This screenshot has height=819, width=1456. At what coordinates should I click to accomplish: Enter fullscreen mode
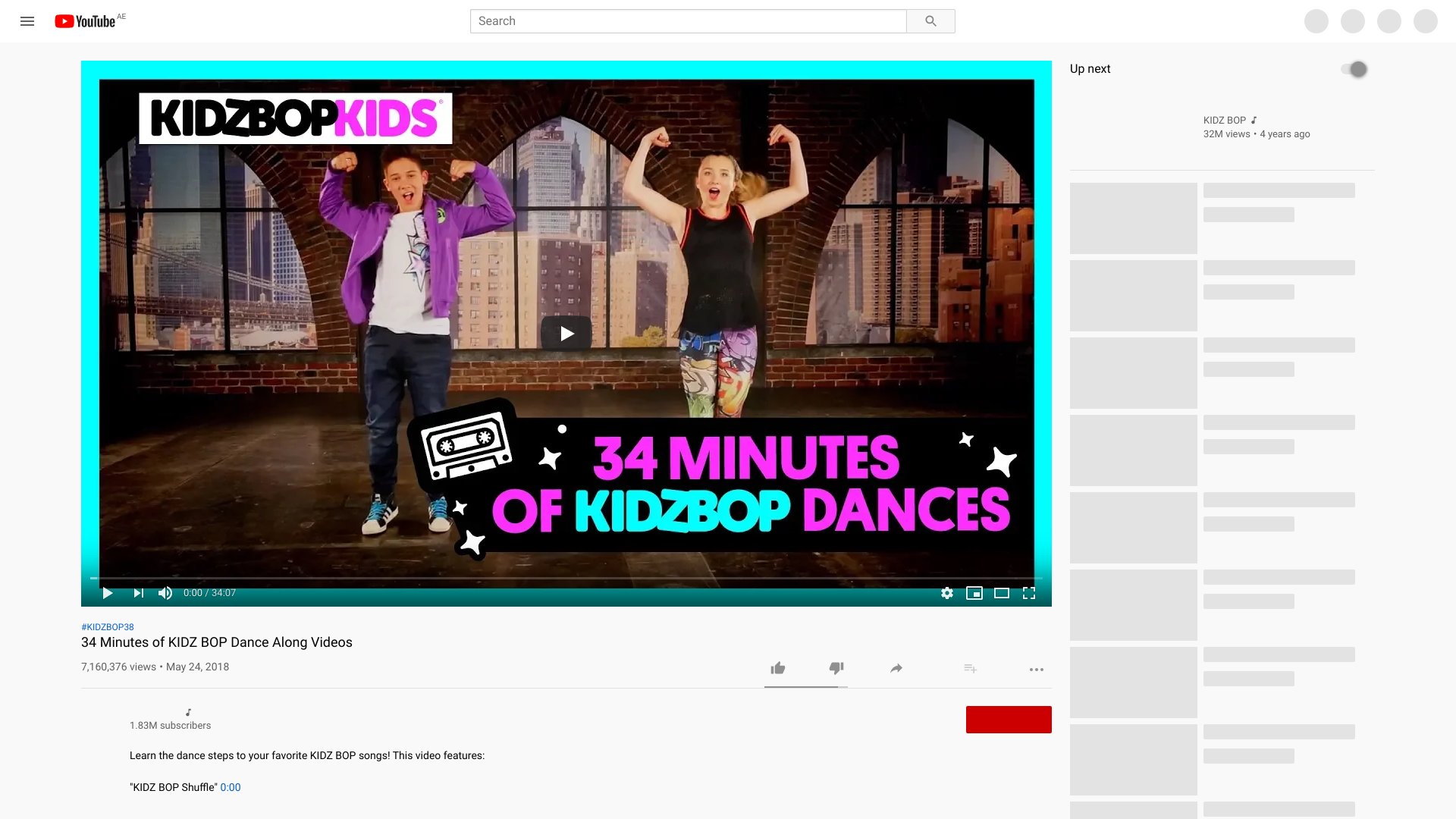1029,593
